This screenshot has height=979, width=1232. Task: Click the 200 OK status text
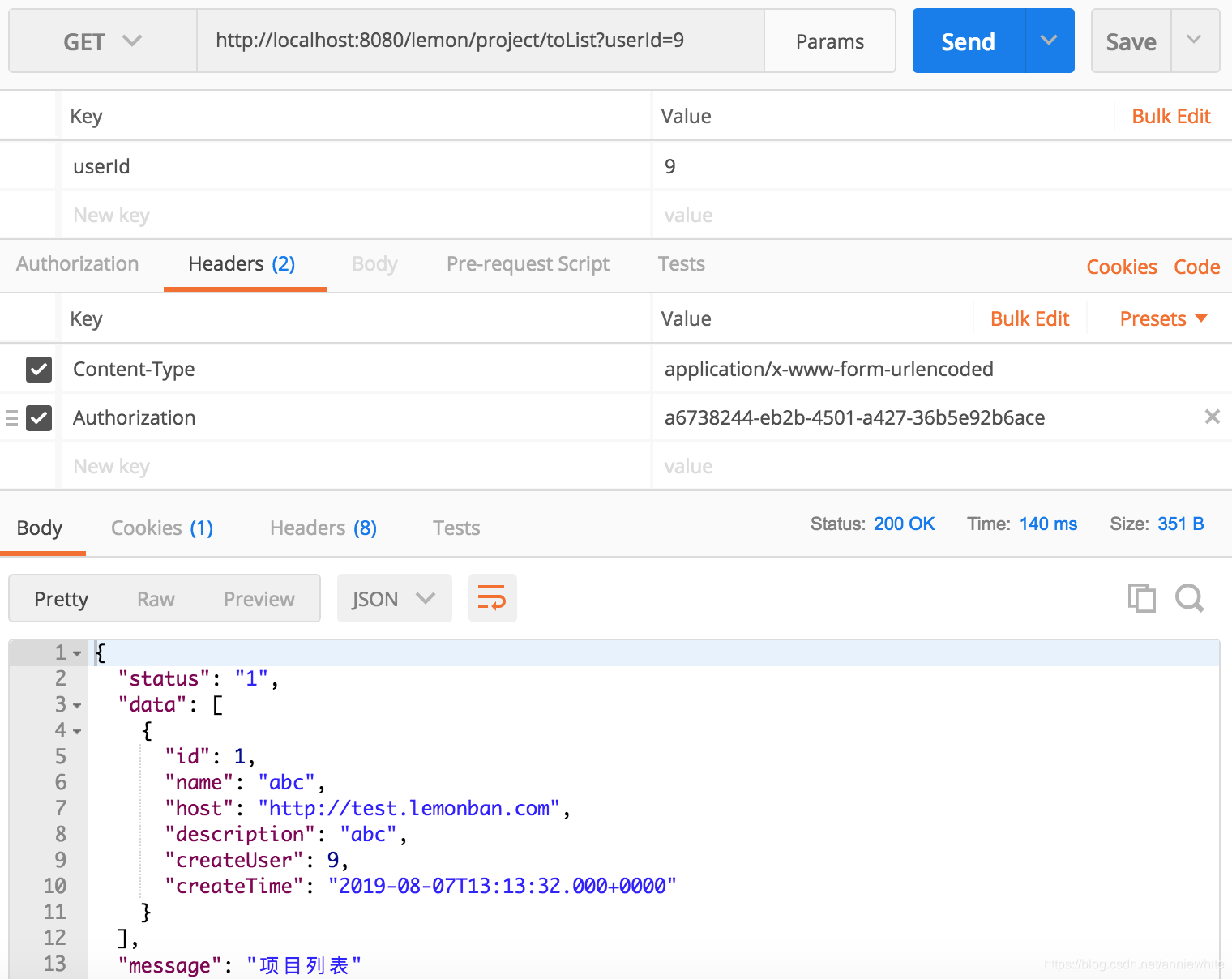[905, 524]
